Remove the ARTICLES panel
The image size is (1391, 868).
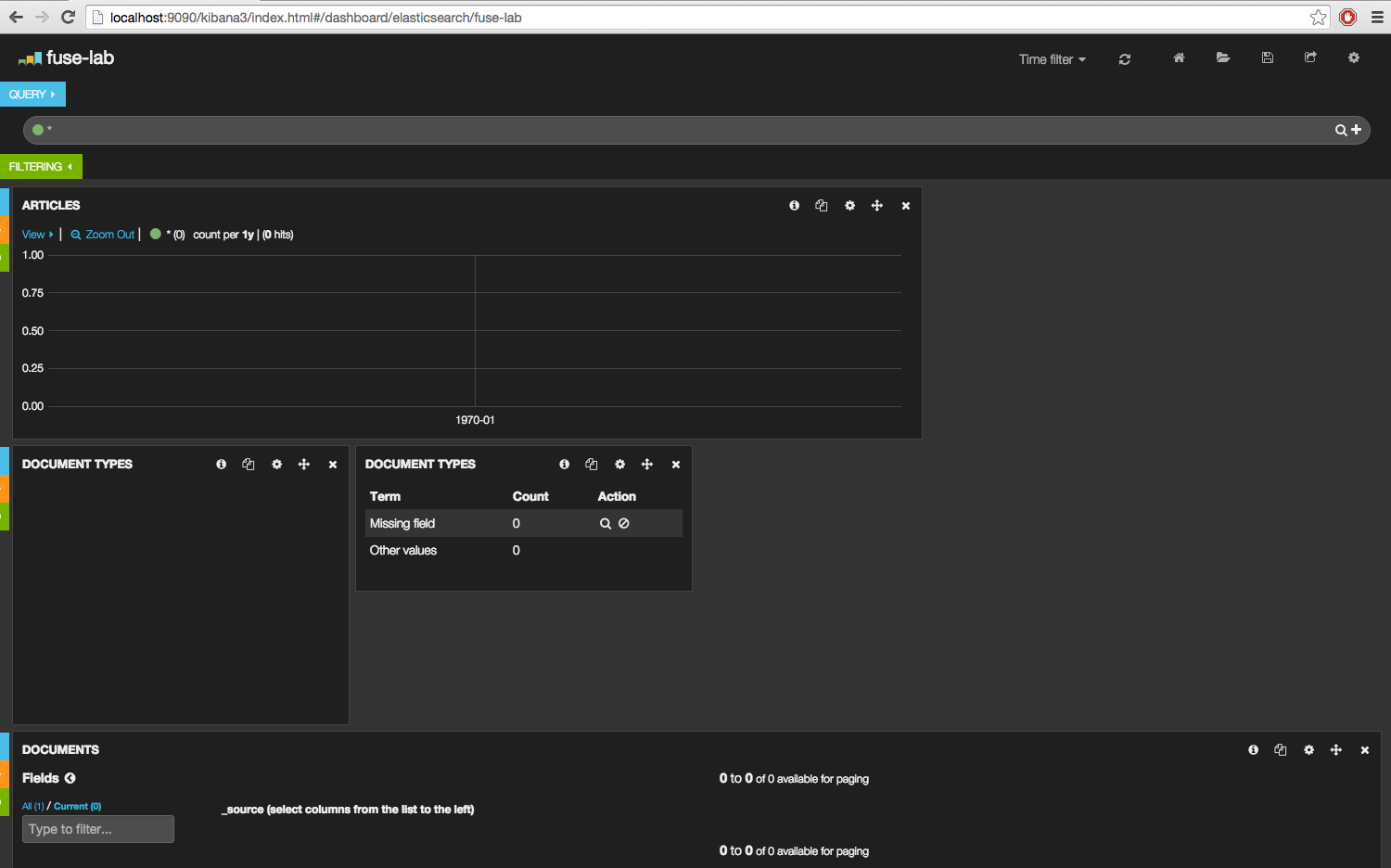(x=906, y=206)
